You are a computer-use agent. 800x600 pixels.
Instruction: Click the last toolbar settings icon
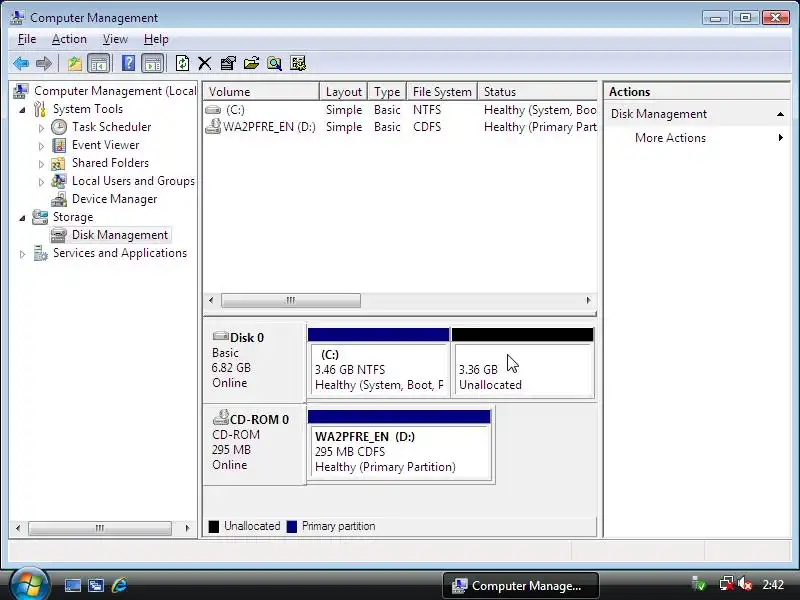click(x=298, y=63)
